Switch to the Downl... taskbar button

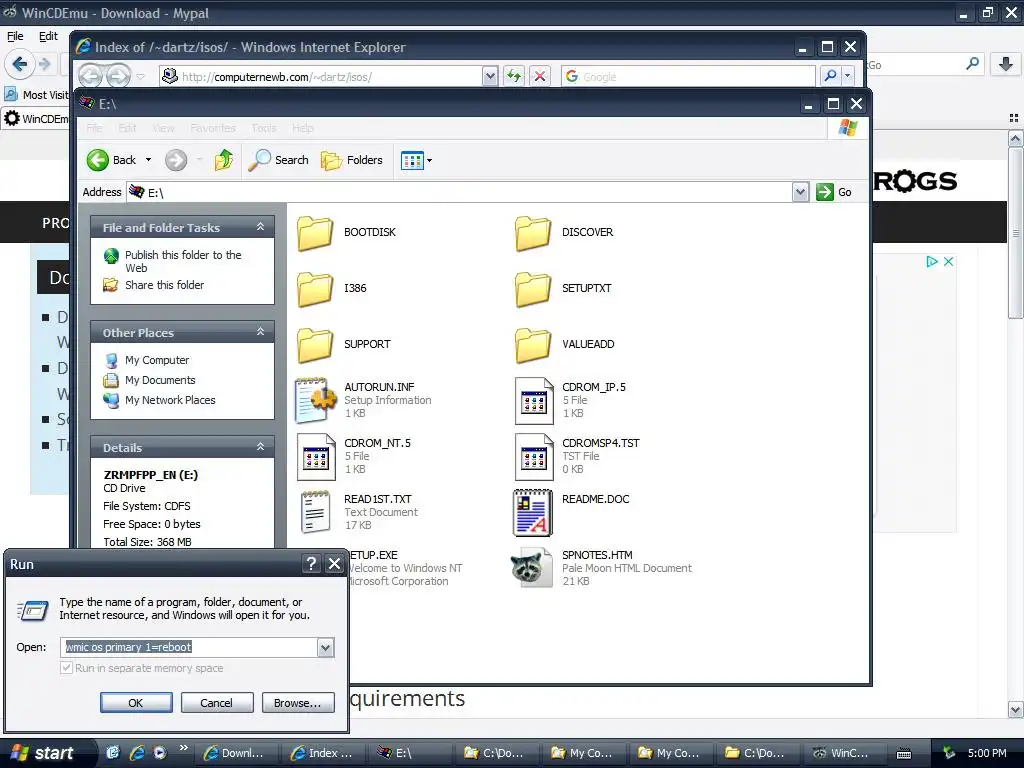(236, 753)
